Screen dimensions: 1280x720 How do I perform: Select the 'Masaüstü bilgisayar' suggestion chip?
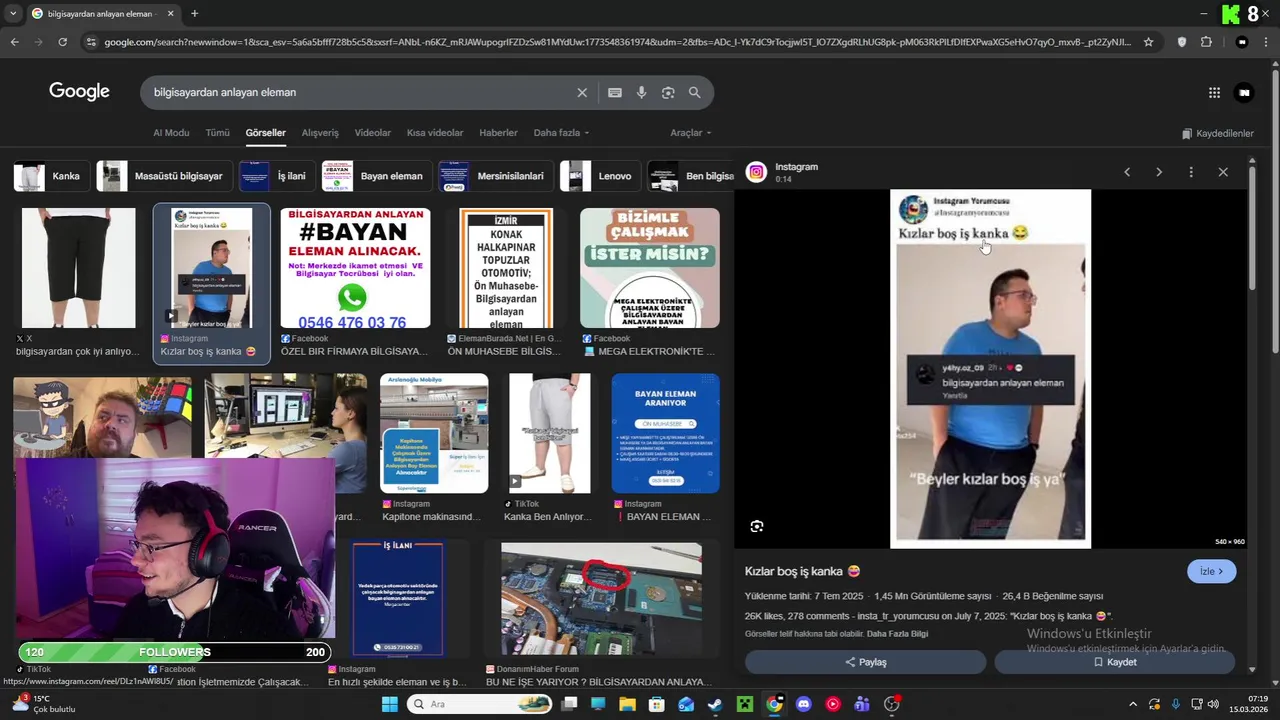(x=164, y=176)
